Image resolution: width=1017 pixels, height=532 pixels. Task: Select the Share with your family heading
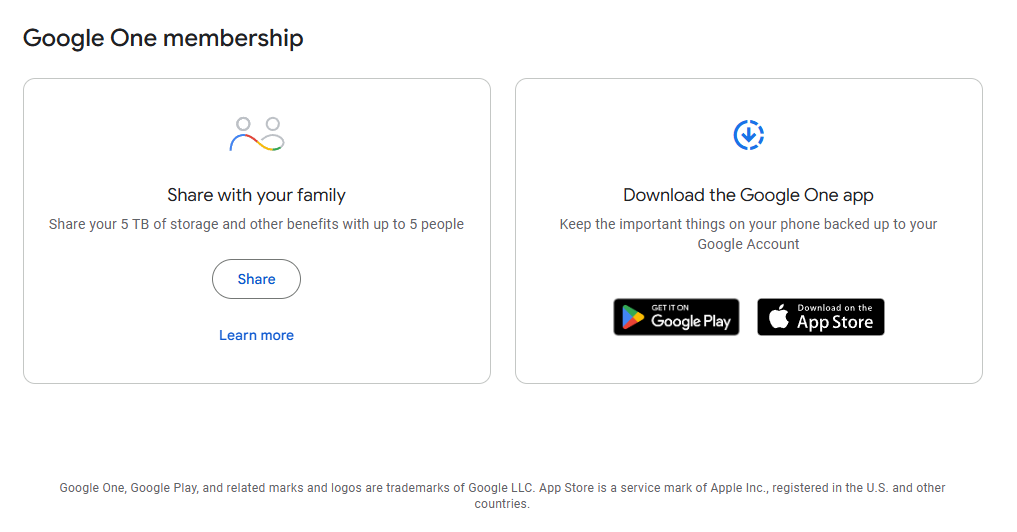pos(256,195)
